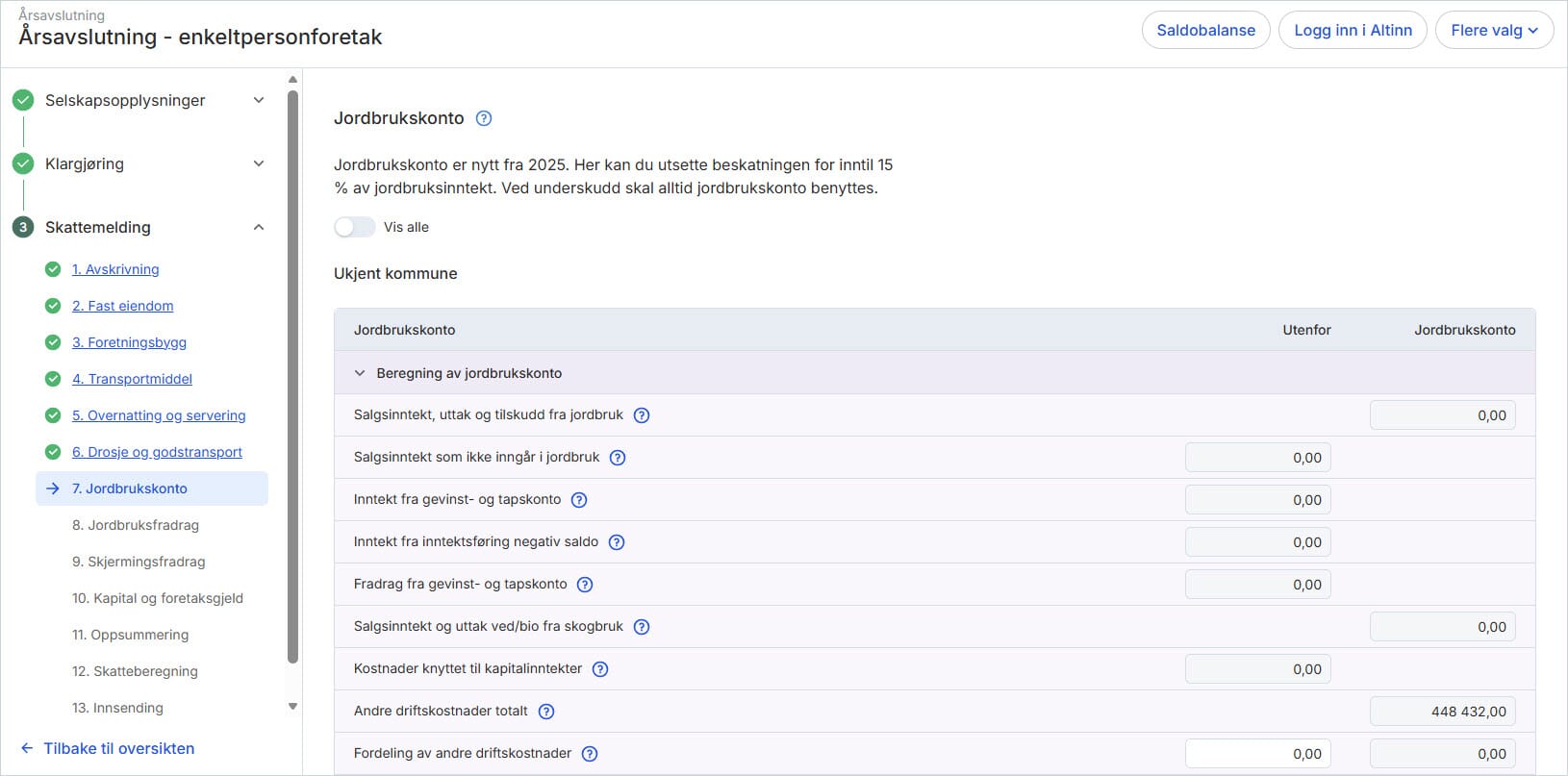Screen dimensions: 1568x776
Task: Collapse Beregning av jordbrukskonto group
Action: [x=360, y=373]
